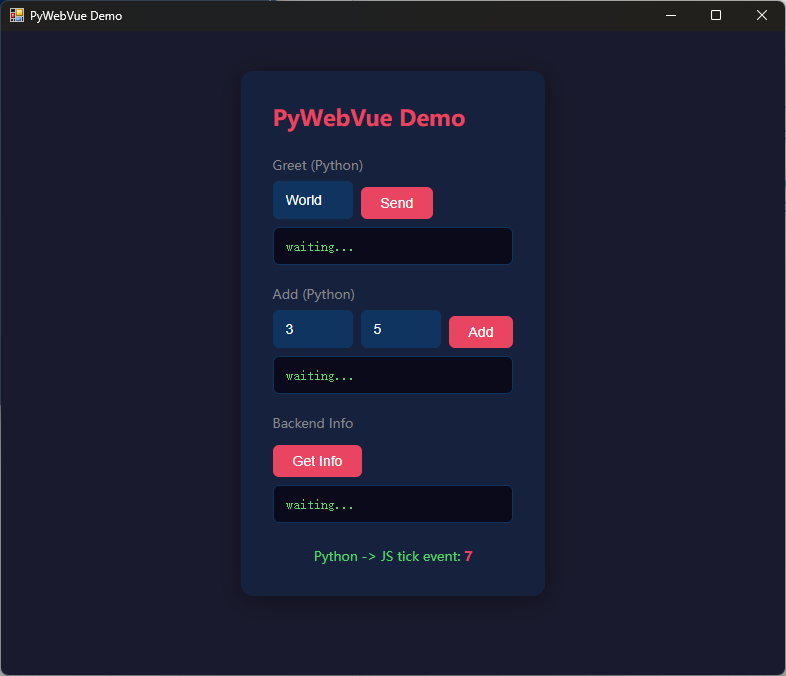Click the tick counter value 7
Screen dimensions: 786x676
tap(468, 556)
